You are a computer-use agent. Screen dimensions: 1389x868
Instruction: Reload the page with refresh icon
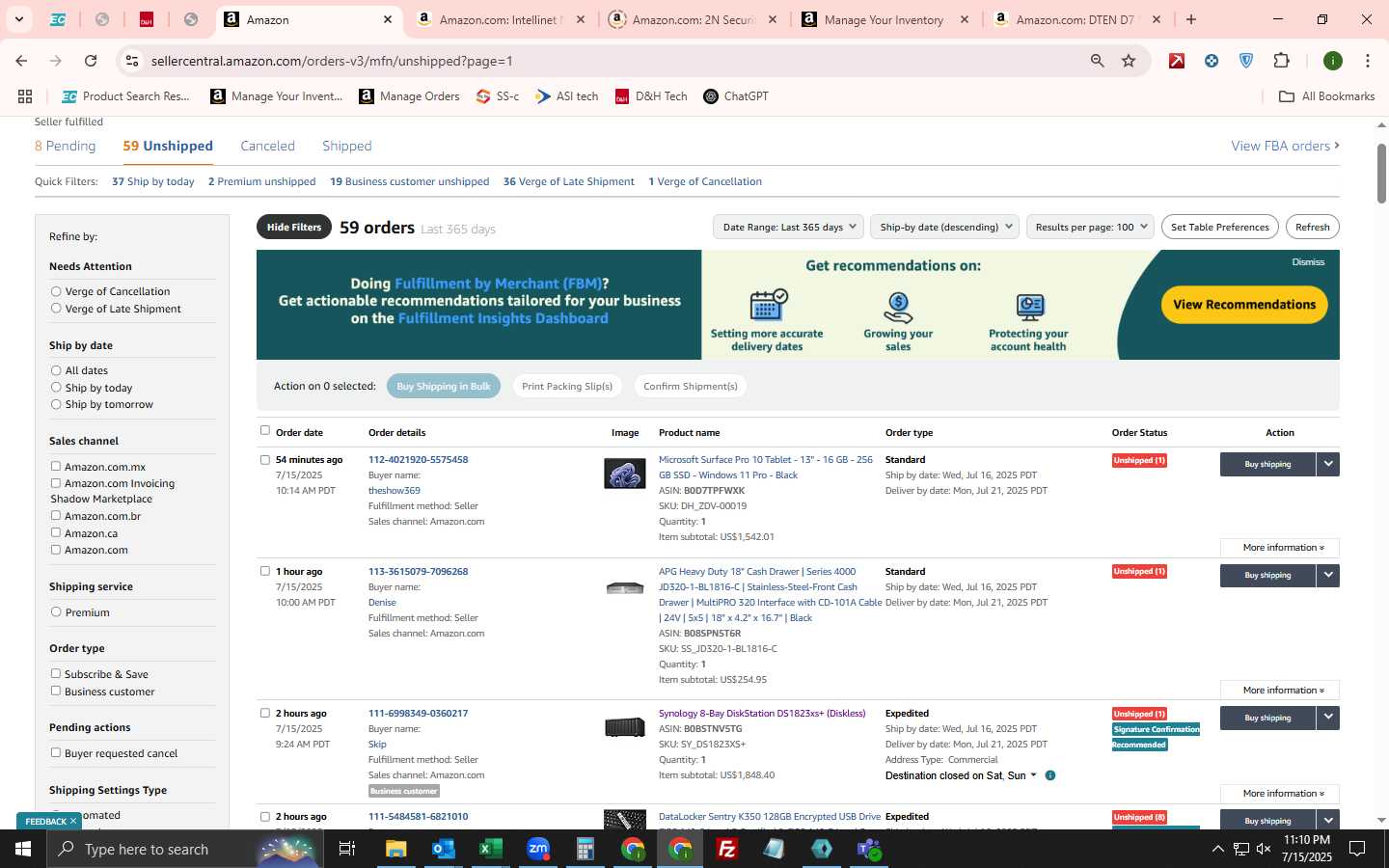coord(91,61)
